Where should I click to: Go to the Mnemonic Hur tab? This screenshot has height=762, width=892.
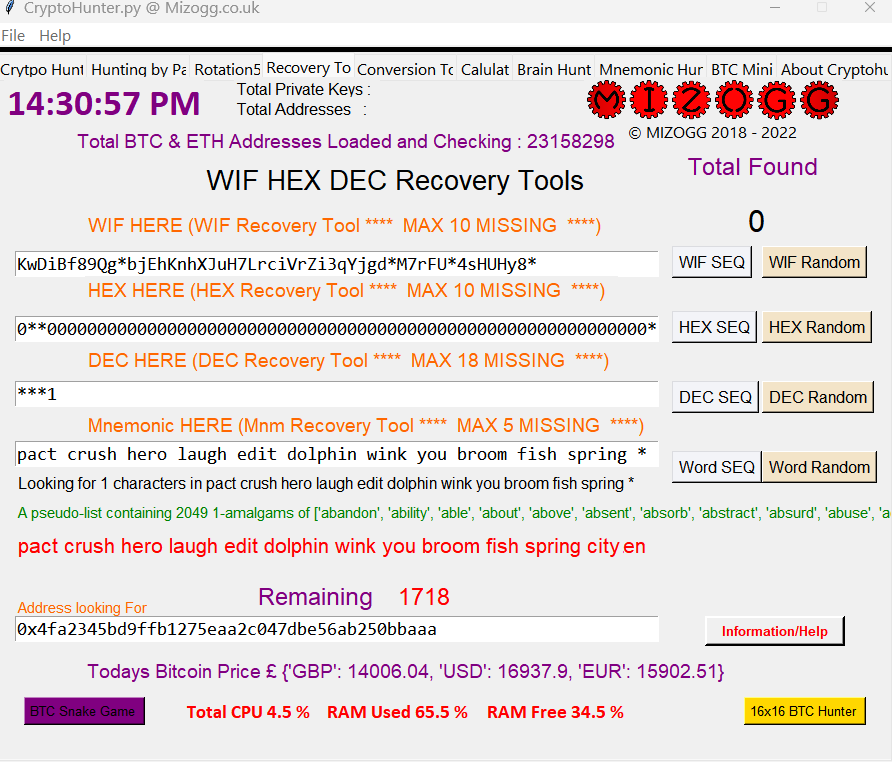[651, 69]
